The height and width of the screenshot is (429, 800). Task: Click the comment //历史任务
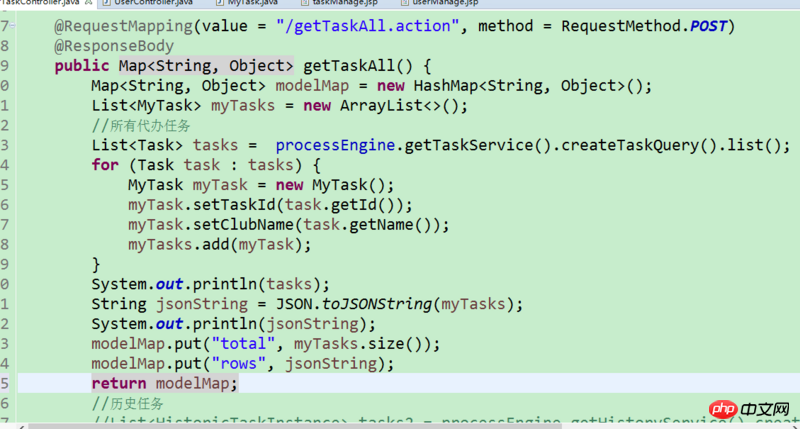tap(128, 404)
